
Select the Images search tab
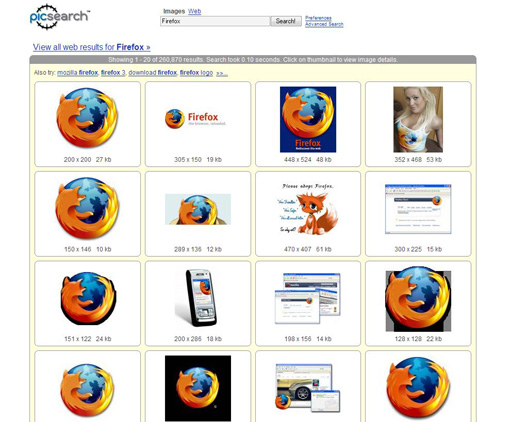pyautogui.click(x=174, y=11)
